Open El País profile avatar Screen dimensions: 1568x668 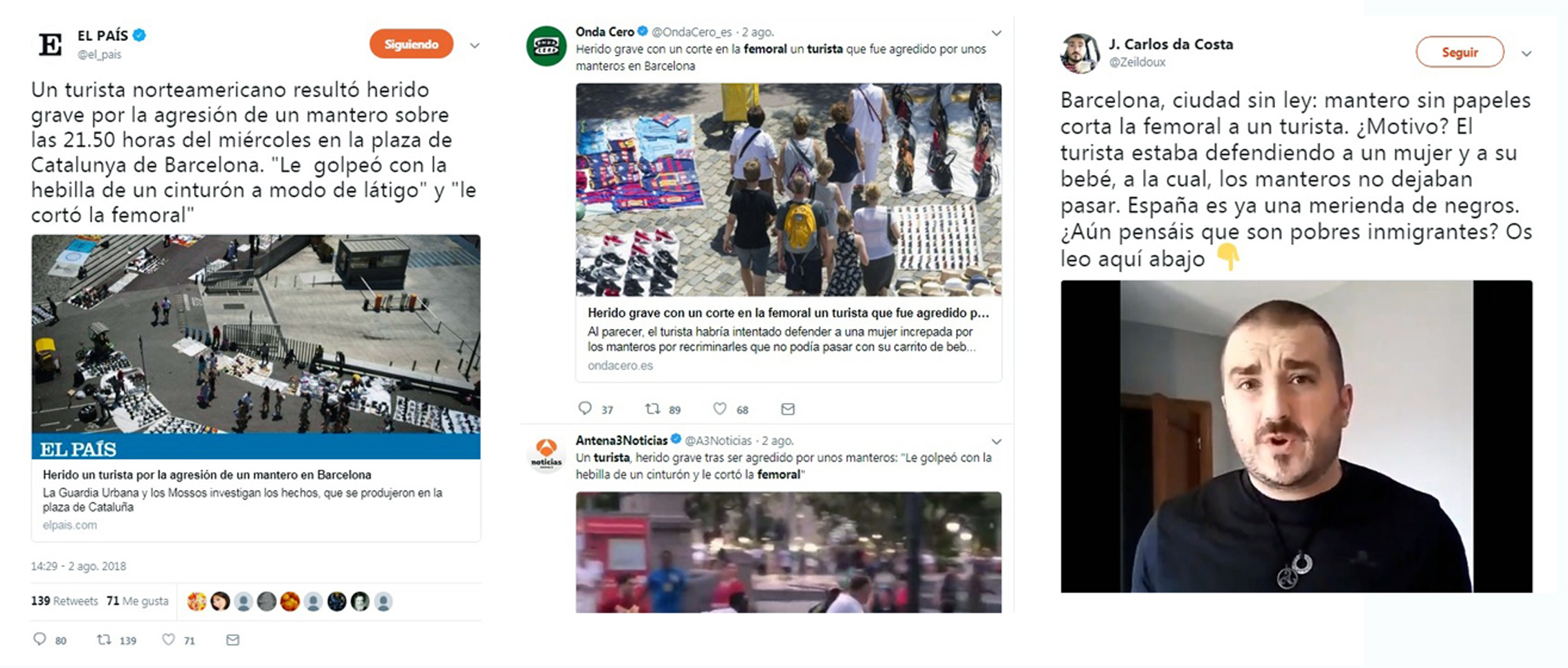pyautogui.click(x=51, y=44)
